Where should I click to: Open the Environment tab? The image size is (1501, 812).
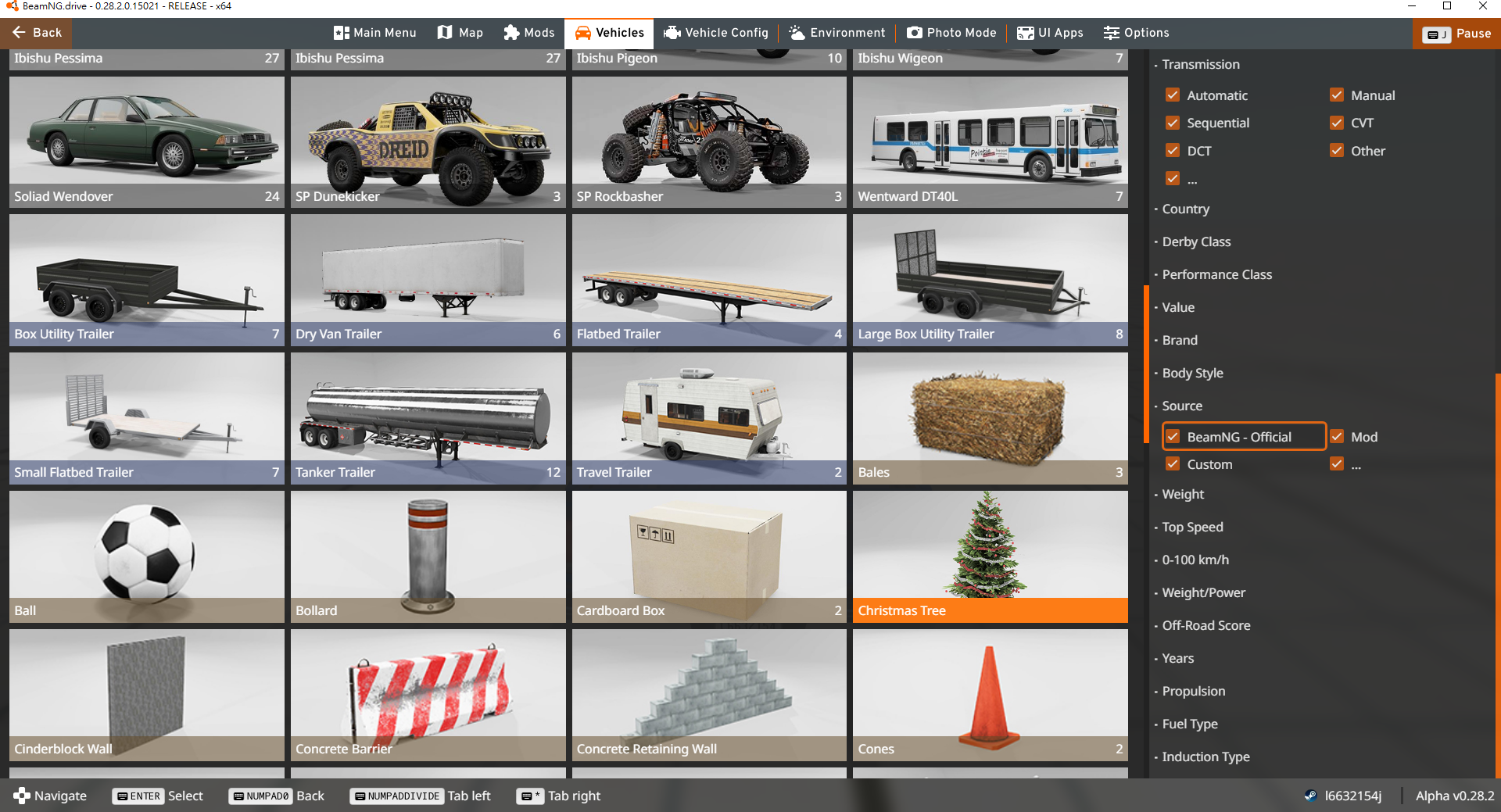pos(837,33)
